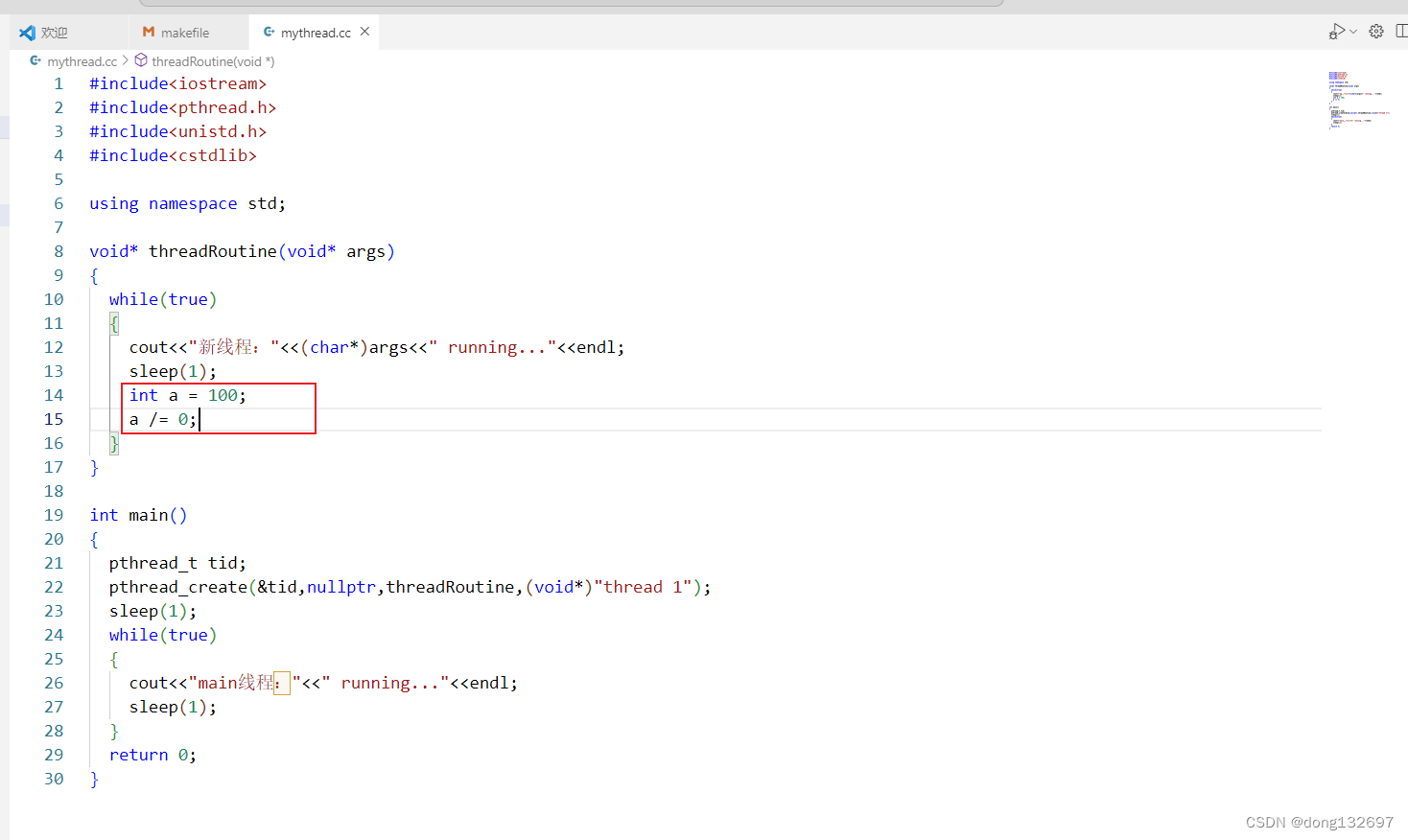Click mythread.cc in the breadcrumb
Screen dimensions: 1408x840
(x=82, y=61)
